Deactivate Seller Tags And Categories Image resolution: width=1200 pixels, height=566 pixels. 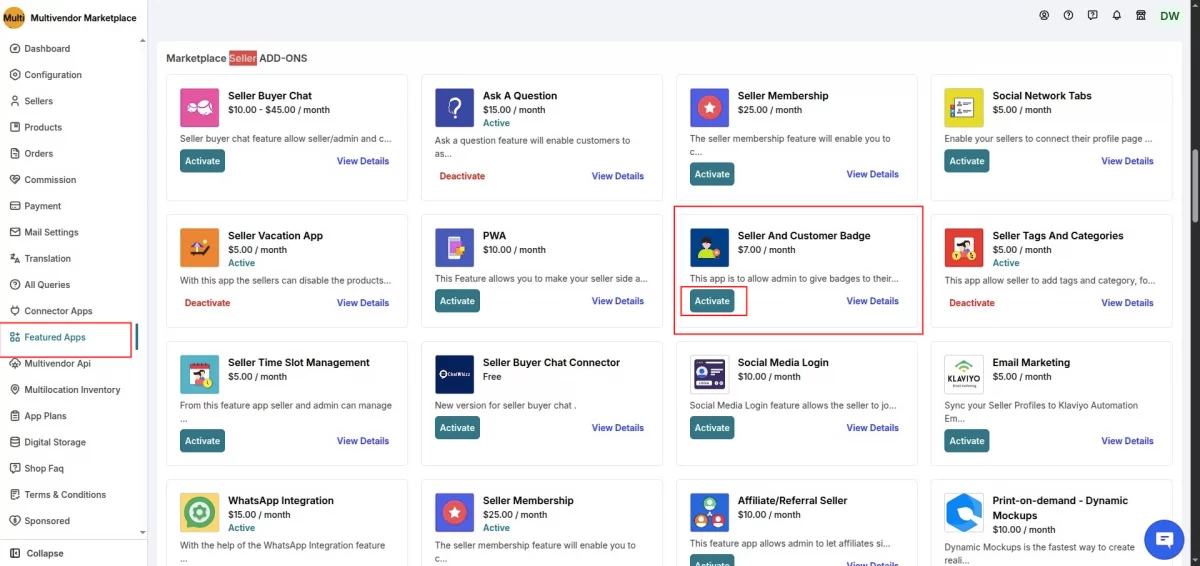tap(972, 303)
